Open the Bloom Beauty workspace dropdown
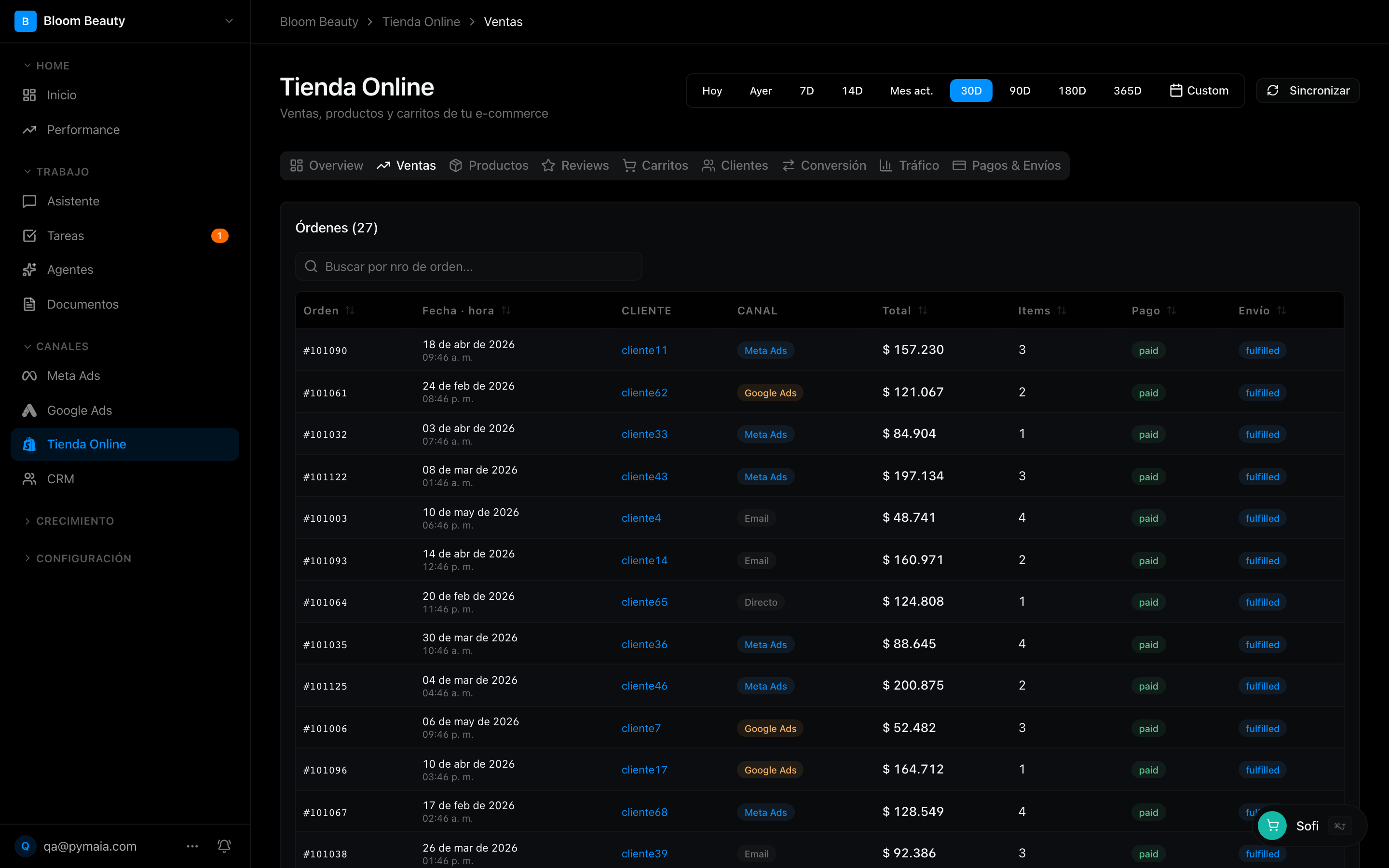This screenshot has height=868, width=1389. (229, 21)
